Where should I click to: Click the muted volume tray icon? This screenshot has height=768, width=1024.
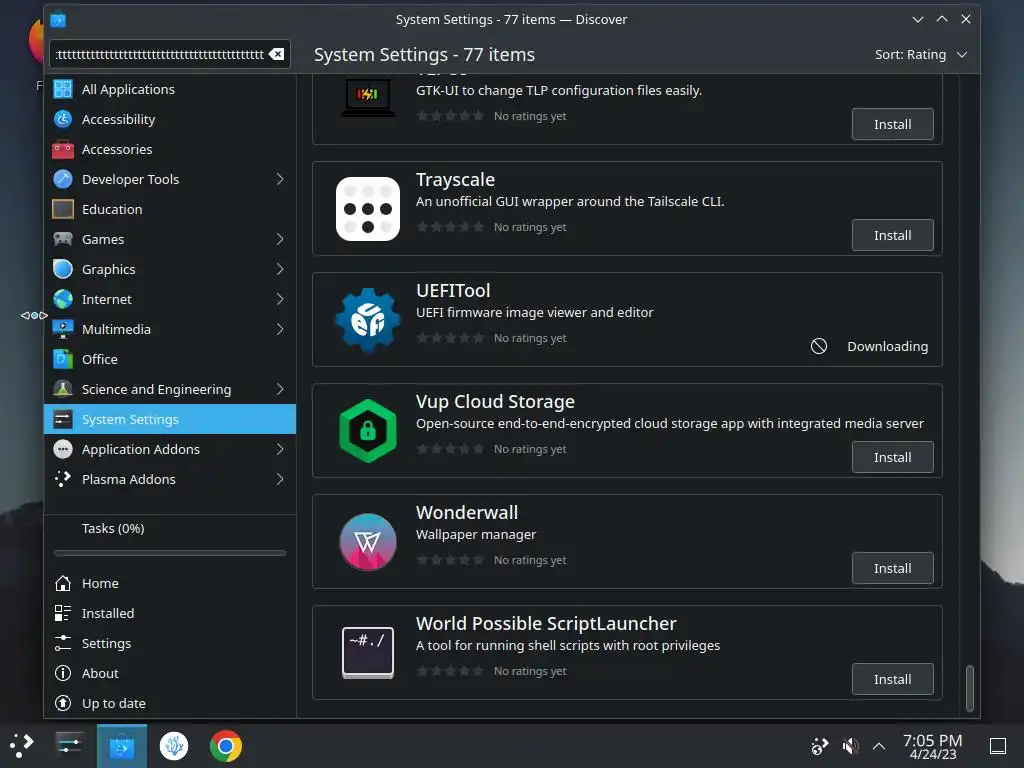click(850, 746)
